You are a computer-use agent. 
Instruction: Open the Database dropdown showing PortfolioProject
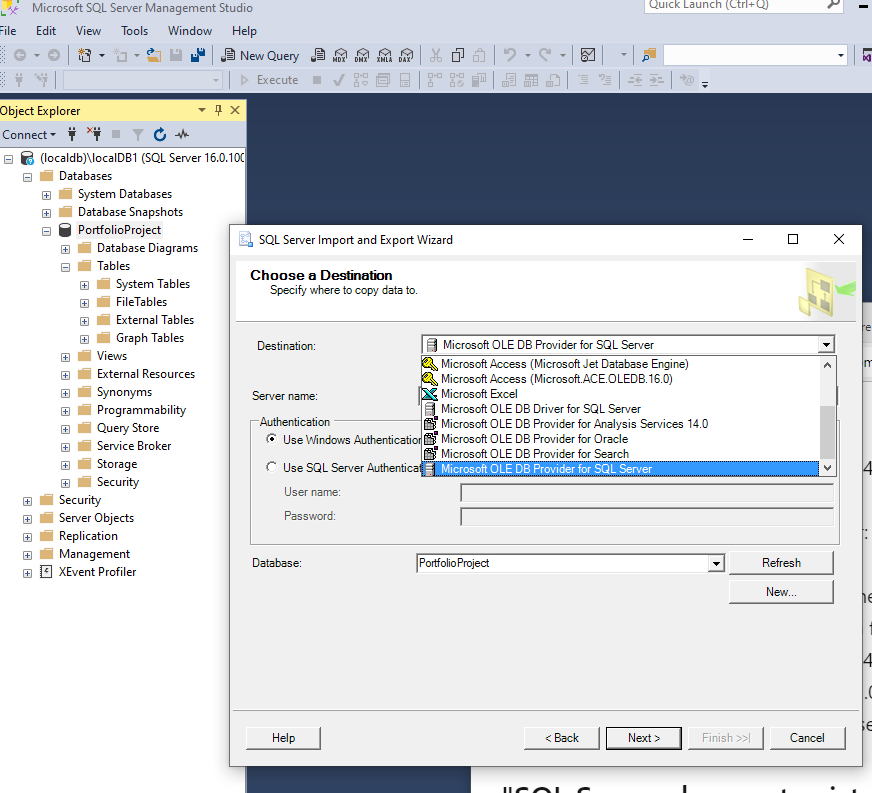coord(716,563)
